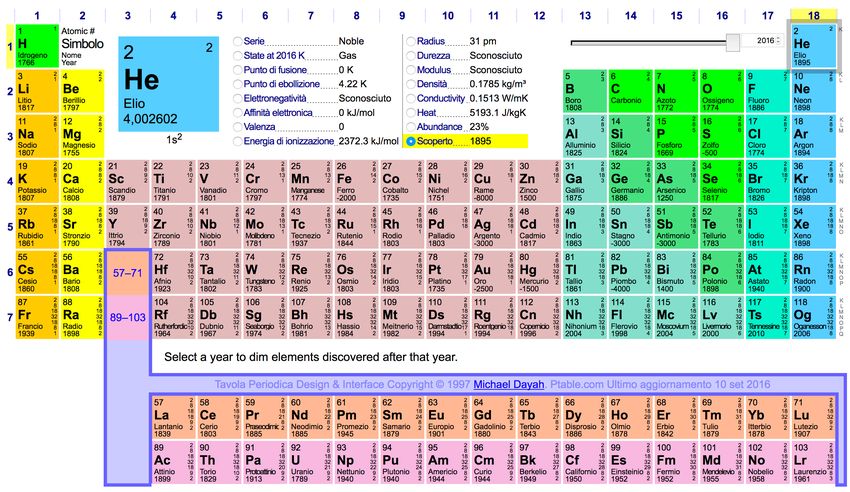850x492 pixels.
Task: Select the Modulus radio button
Action: point(411,70)
